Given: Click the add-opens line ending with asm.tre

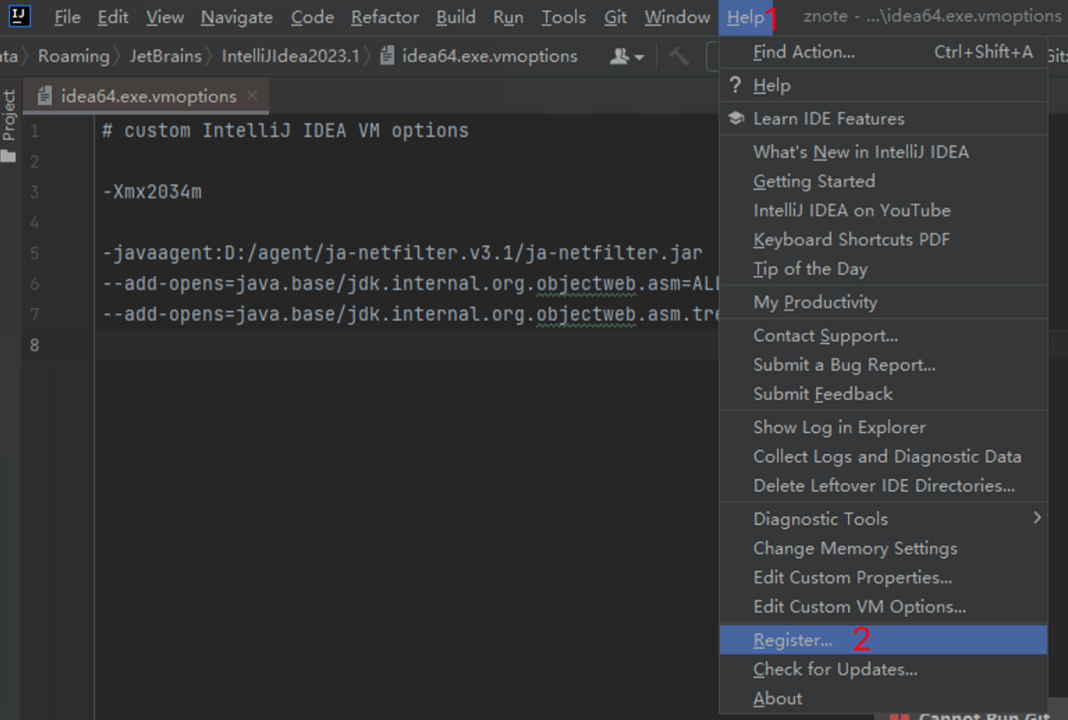Looking at the screenshot, I should click(x=411, y=314).
